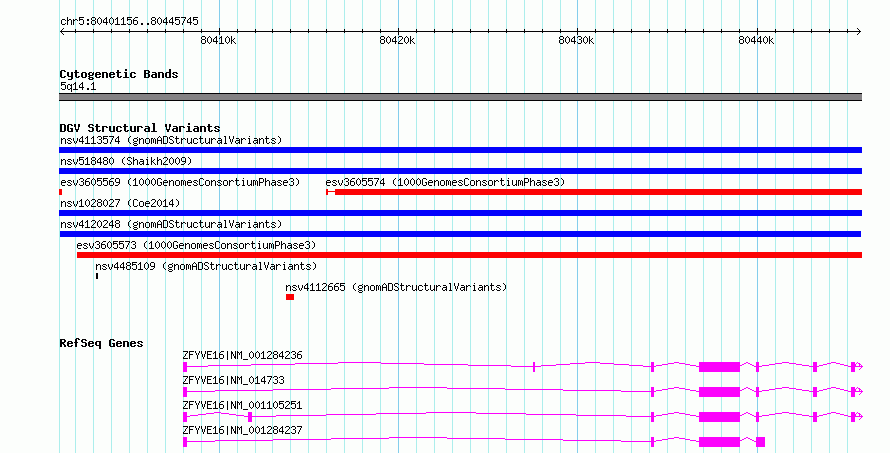Click the 80440k ruler label
The width and height of the screenshot is (890, 453).
756,40
